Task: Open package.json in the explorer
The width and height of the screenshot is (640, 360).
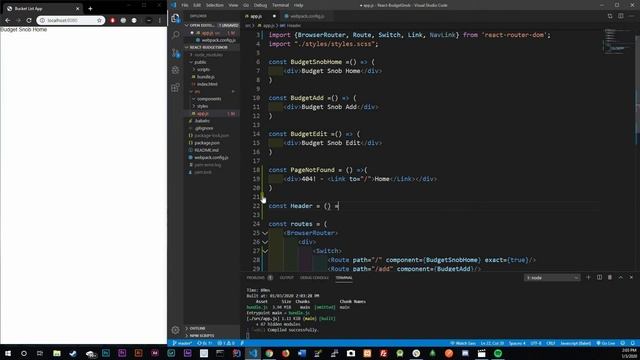Action: 207,143
